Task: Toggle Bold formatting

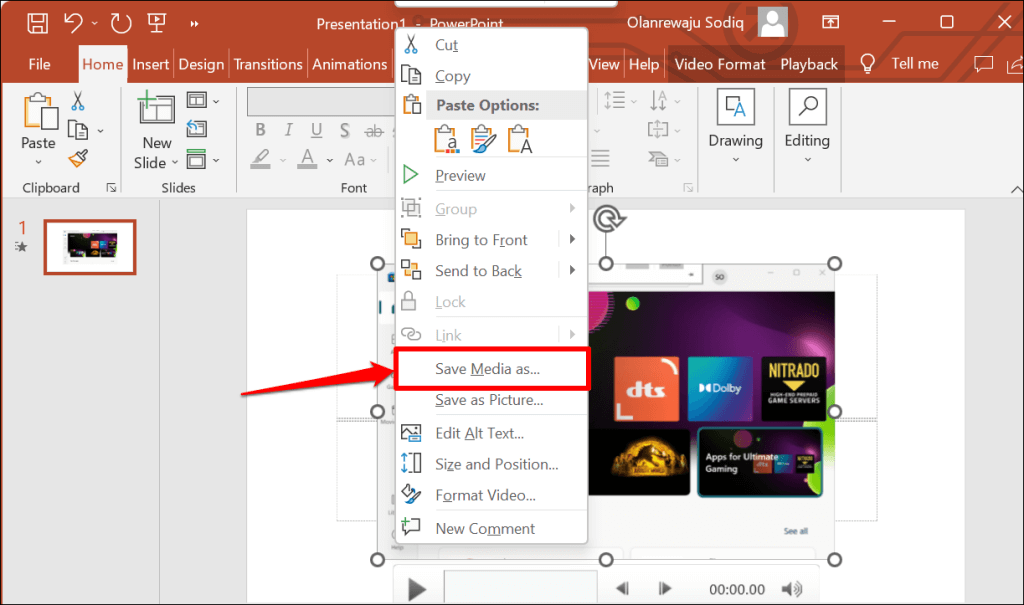Action: (x=260, y=130)
